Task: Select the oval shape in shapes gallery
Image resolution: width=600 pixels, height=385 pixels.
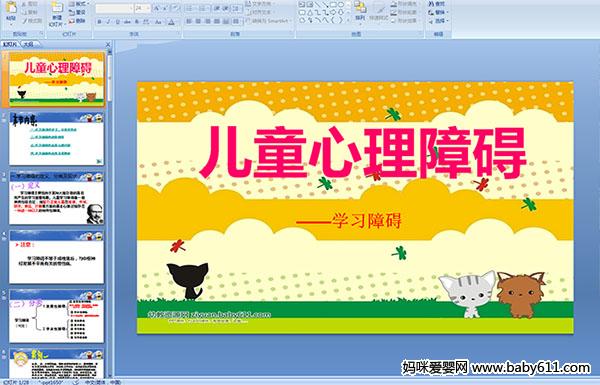Action: click(x=341, y=5)
